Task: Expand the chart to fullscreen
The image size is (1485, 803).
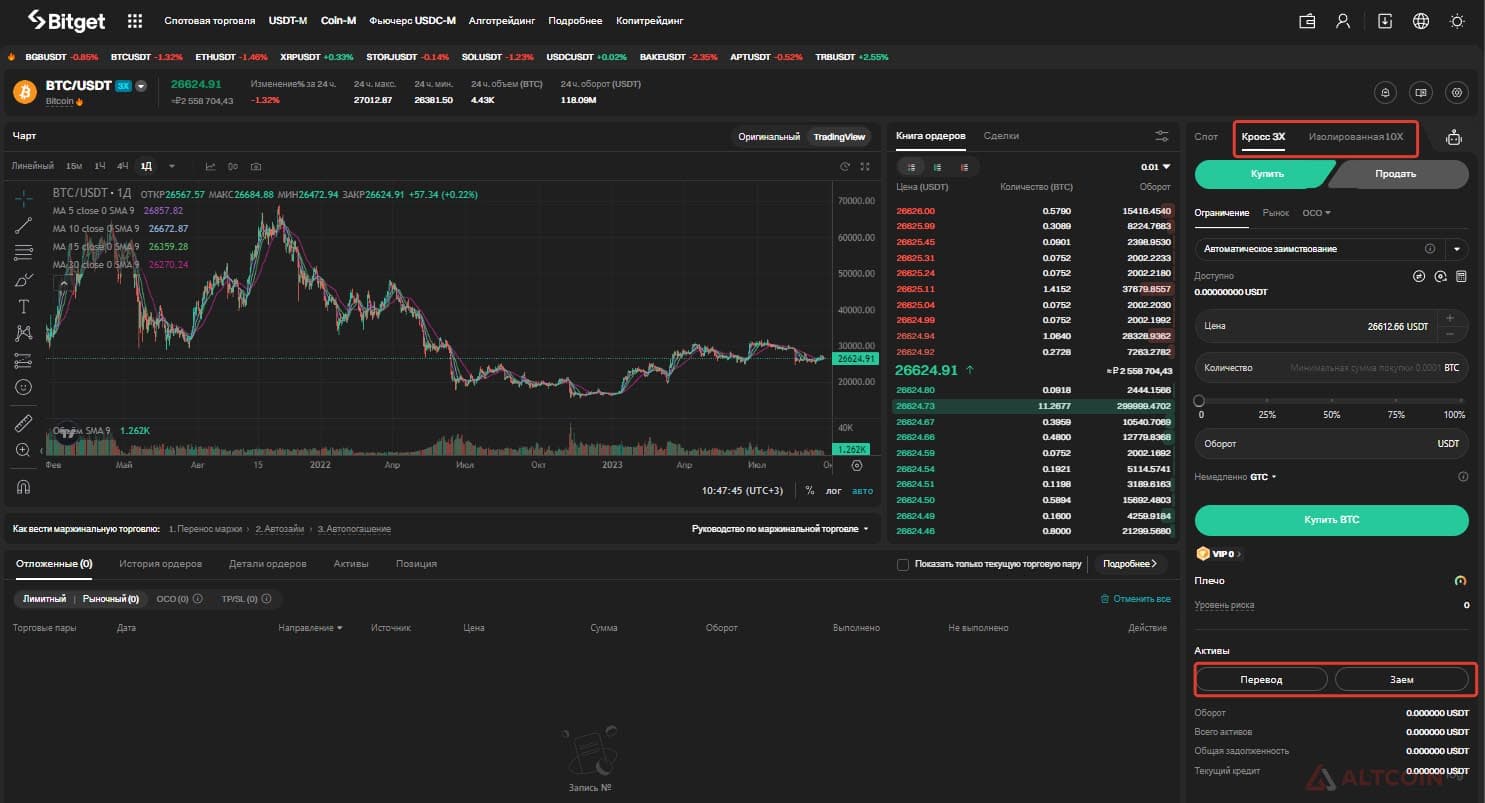Action: [x=865, y=166]
